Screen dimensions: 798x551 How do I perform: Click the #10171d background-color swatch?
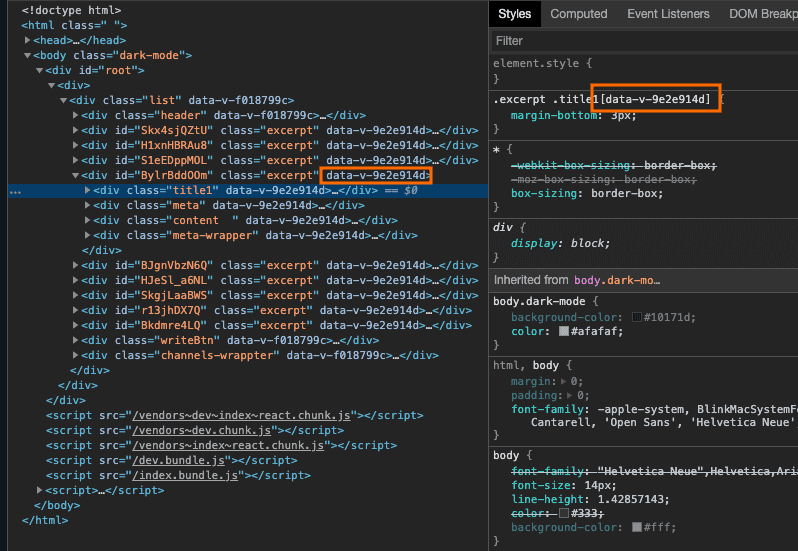tap(637, 317)
